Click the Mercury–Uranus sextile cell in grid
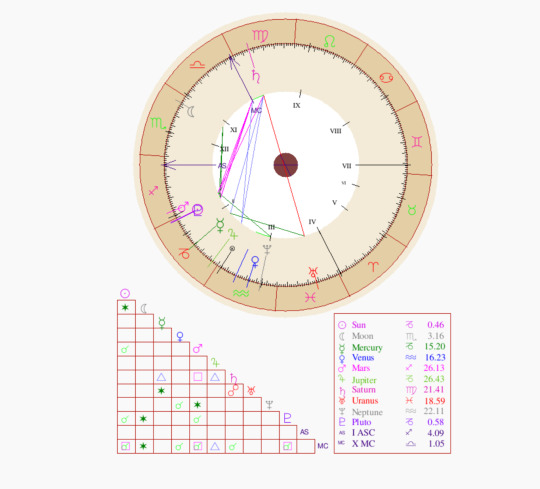The width and height of the screenshot is (540, 489). (x=162, y=391)
